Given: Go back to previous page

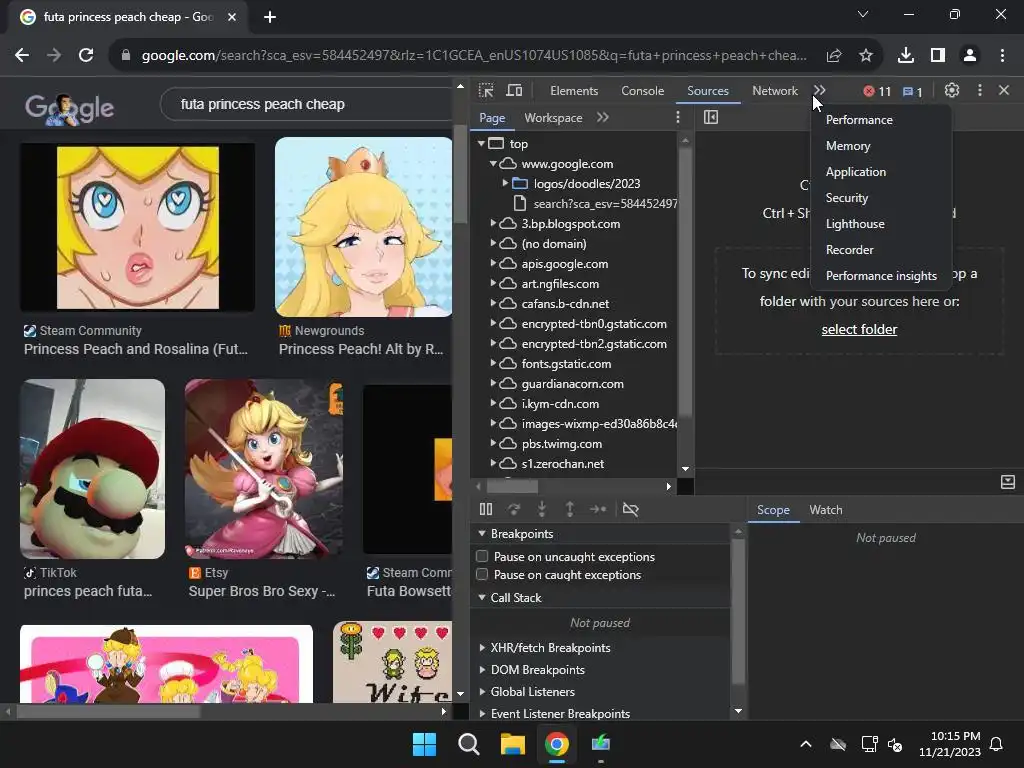Looking at the screenshot, I should (22, 56).
